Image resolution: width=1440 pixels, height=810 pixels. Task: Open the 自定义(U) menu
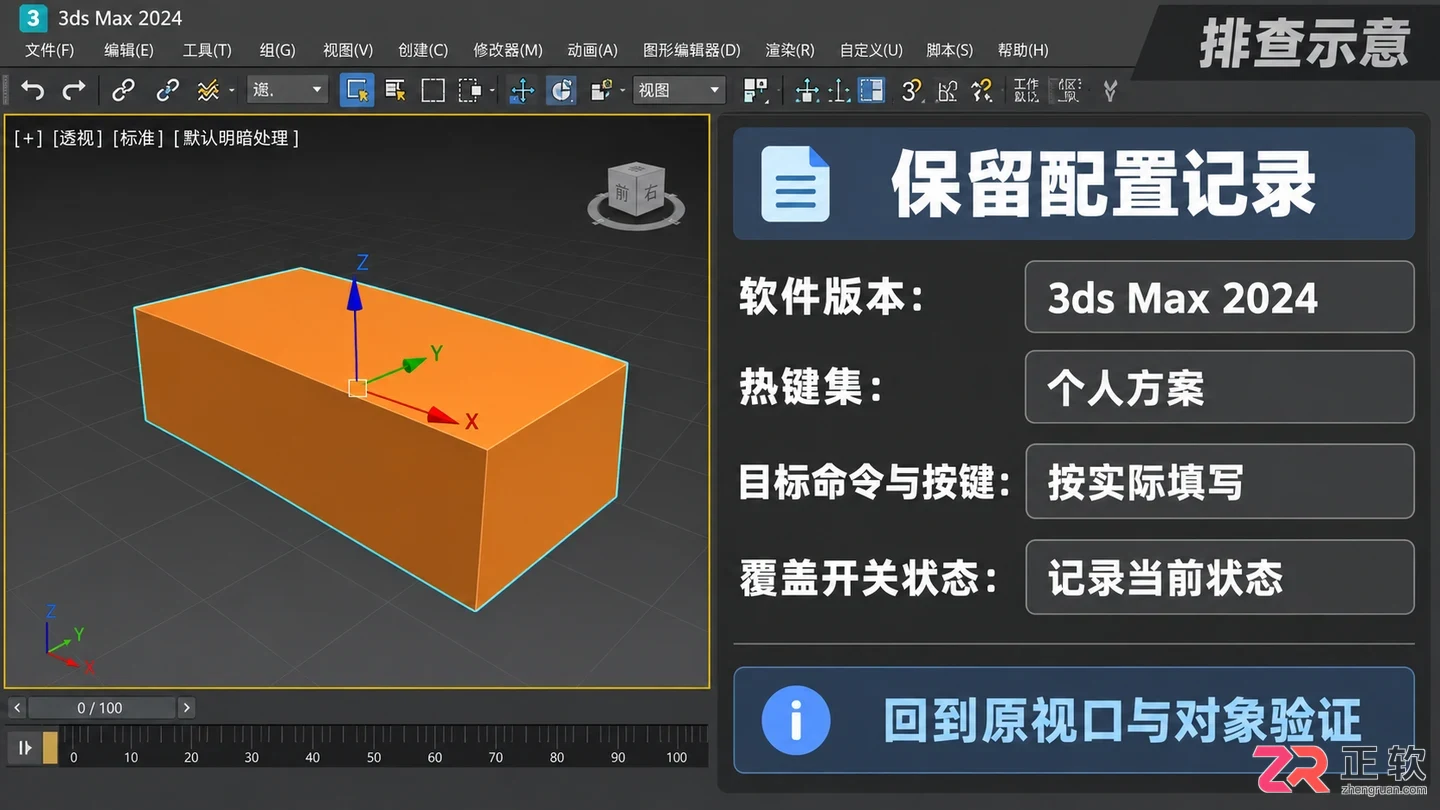tap(871, 50)
